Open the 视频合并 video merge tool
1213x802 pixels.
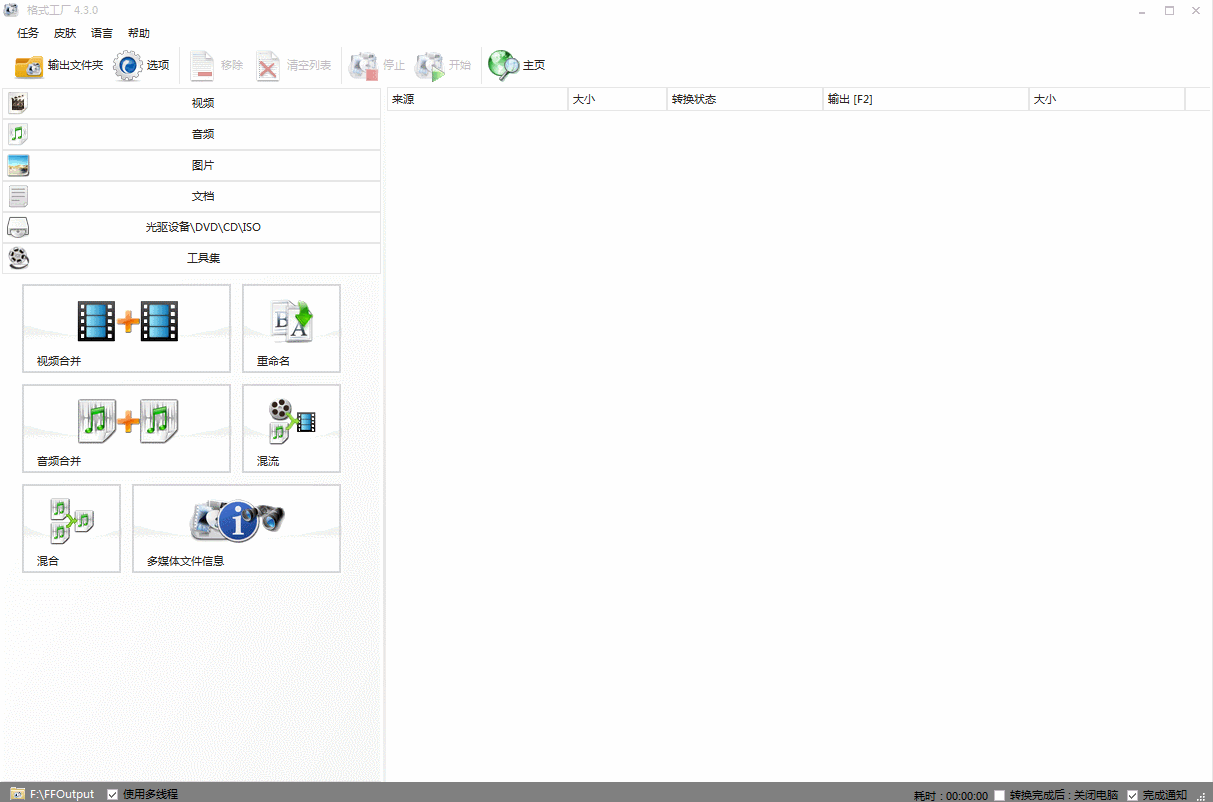126,328
